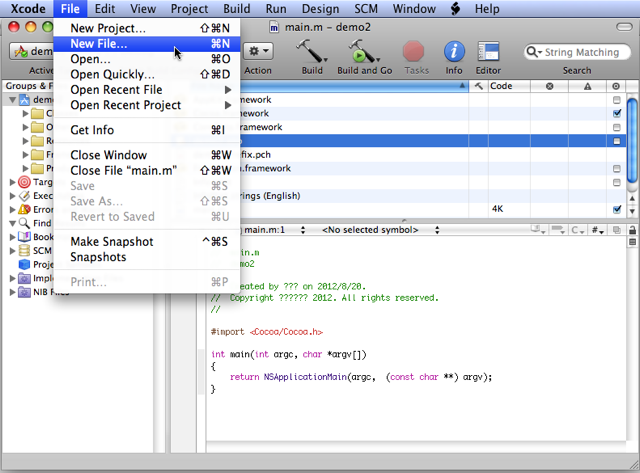Click the Implementation Files smart group icon
Screen dimensions: 640x473
(x=24, y=278)
